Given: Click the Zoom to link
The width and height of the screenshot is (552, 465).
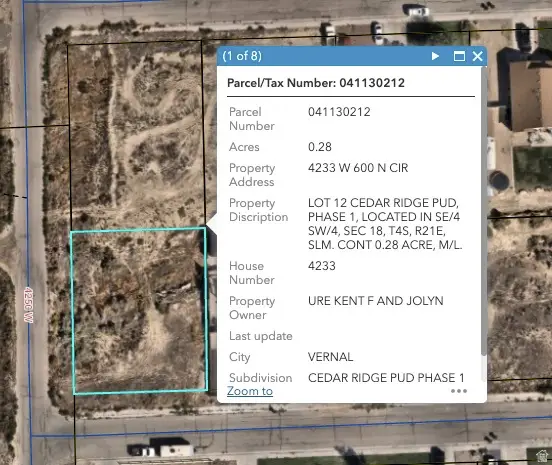Looking at the screenshot, I should [250, 391].
